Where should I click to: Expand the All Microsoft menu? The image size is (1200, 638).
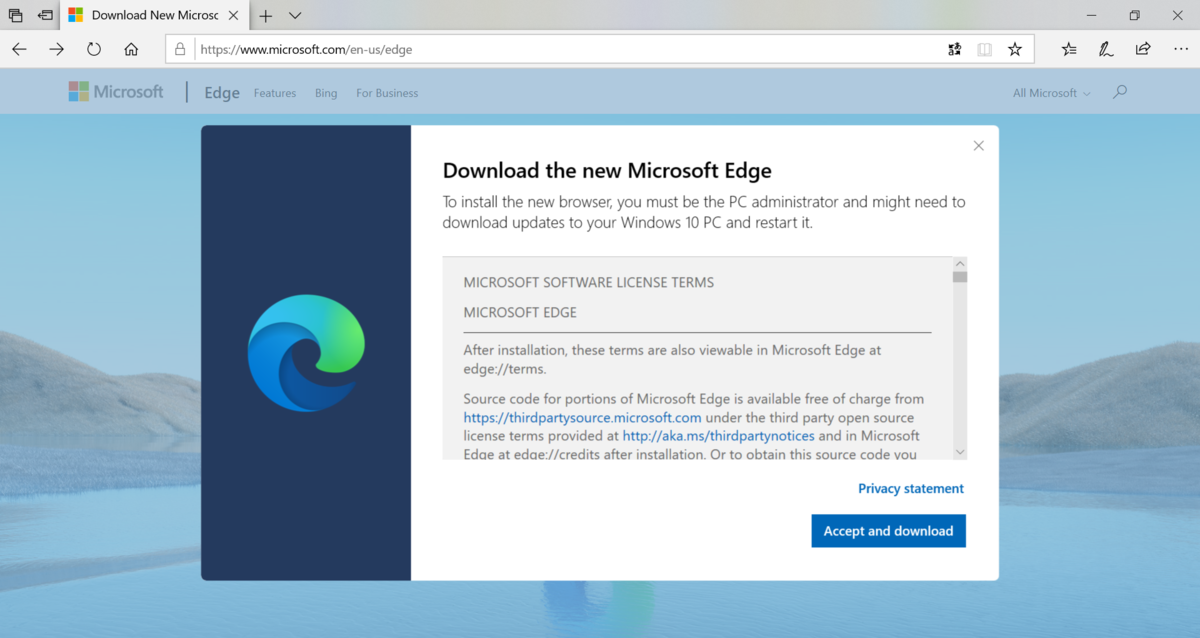click(1052, 93)
